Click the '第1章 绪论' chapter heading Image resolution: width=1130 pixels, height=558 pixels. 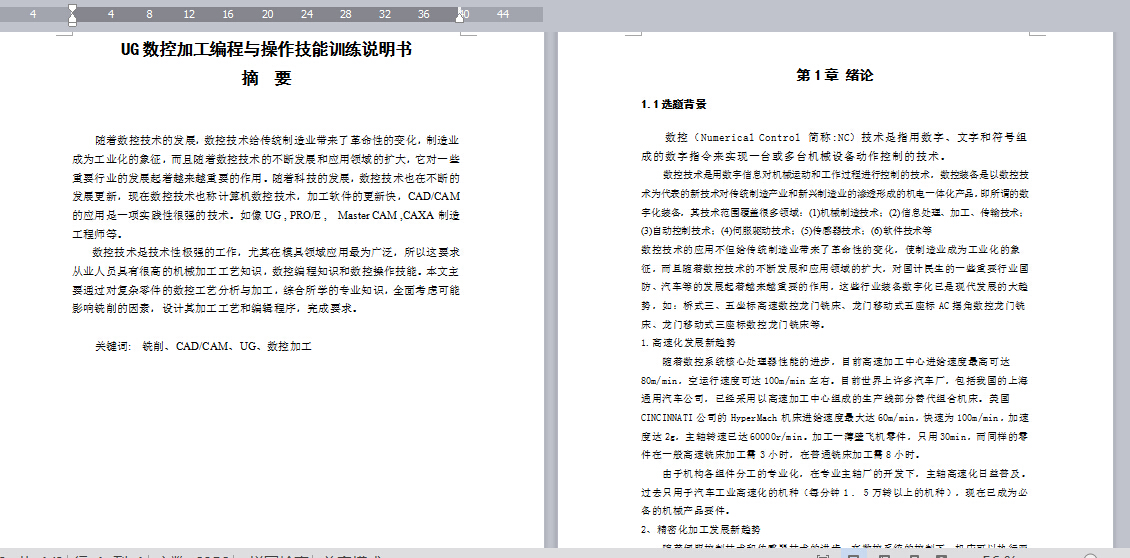tap(835, 75)
